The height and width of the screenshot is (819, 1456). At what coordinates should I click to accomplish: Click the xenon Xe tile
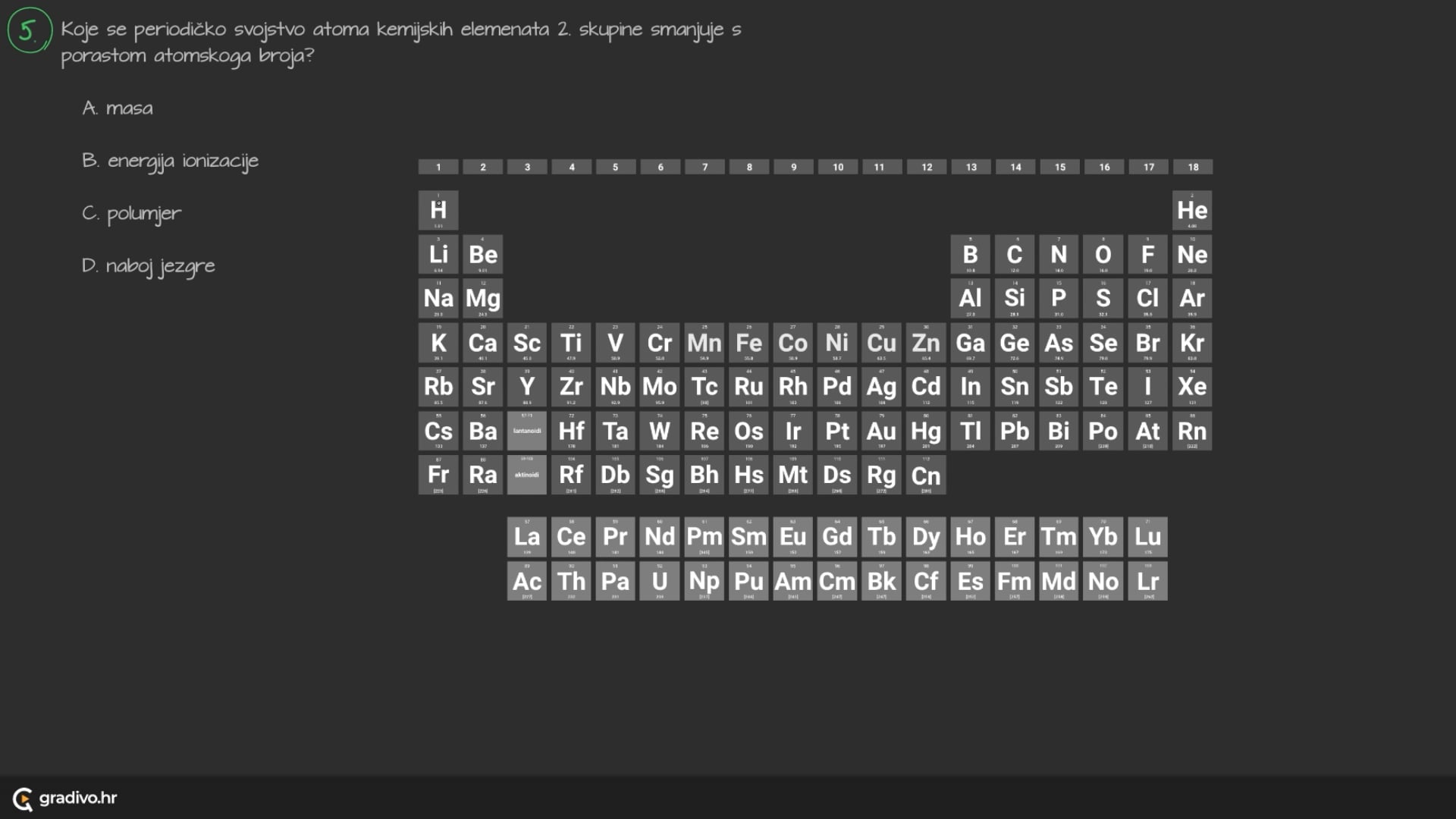(x=1192, y=387)
